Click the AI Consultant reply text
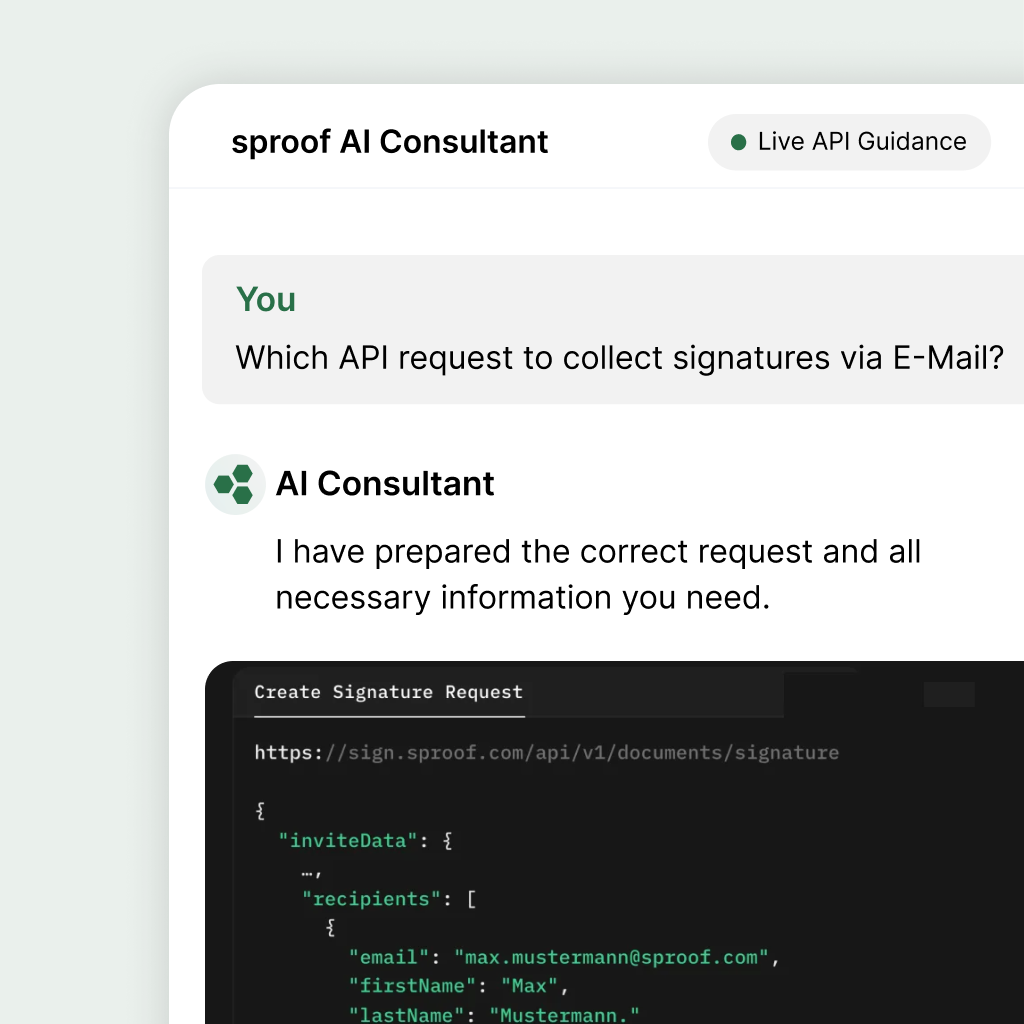The image size is (1024, 1024). [x=598, y=574]
